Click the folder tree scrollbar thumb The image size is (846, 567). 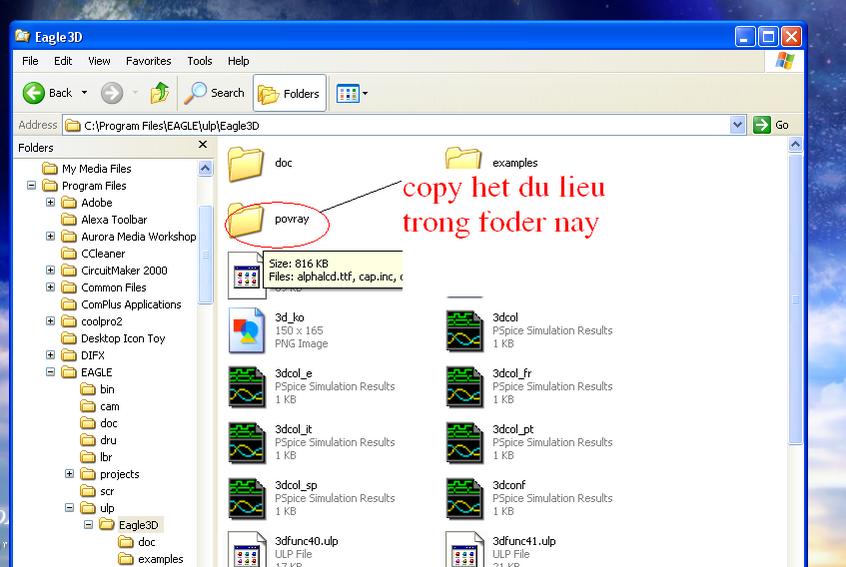coord(205,255)
